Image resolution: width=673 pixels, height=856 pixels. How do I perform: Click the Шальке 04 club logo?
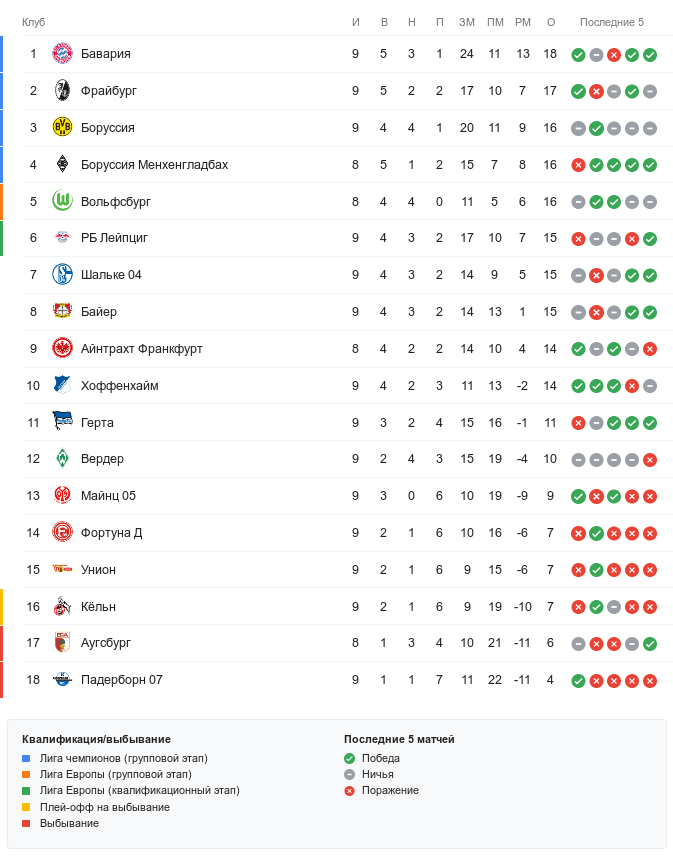(x=63, y=275)
